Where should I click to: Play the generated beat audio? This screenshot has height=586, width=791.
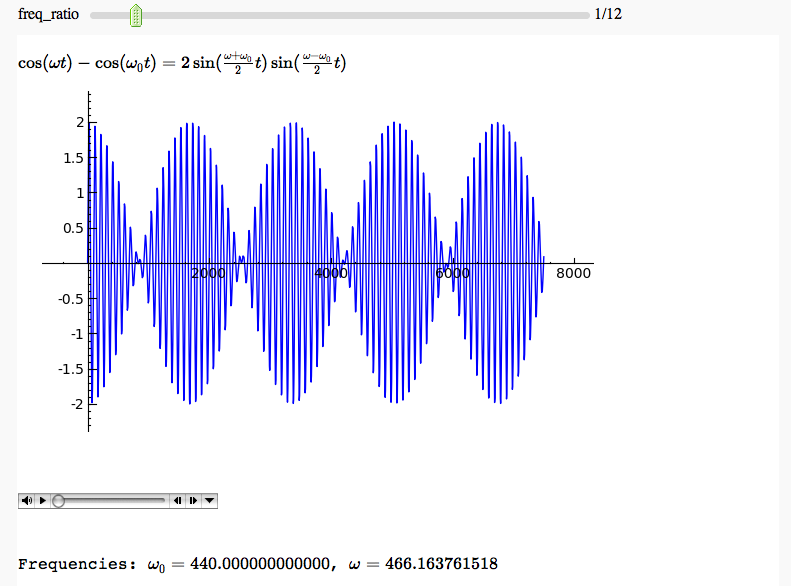click(43, 500)
